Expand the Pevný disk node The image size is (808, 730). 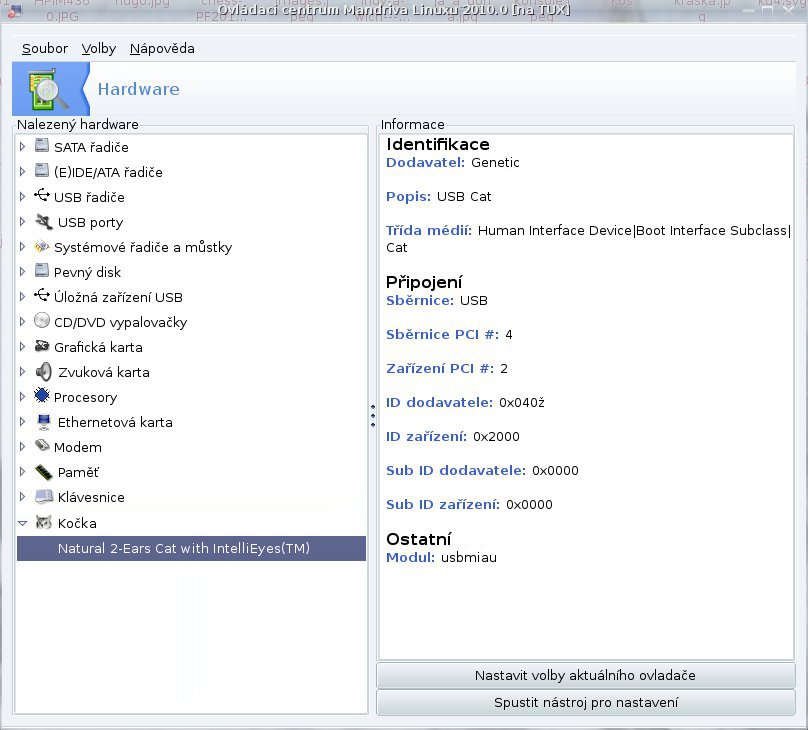(x=22, y=271)
